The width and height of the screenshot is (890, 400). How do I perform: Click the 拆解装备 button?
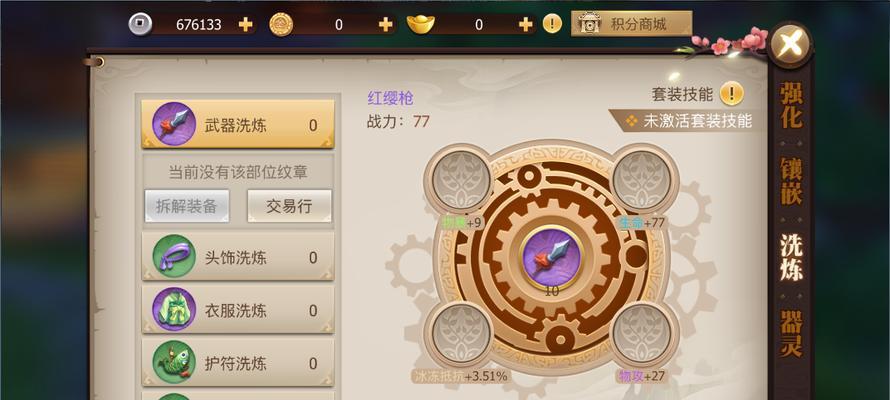[187, 205]
